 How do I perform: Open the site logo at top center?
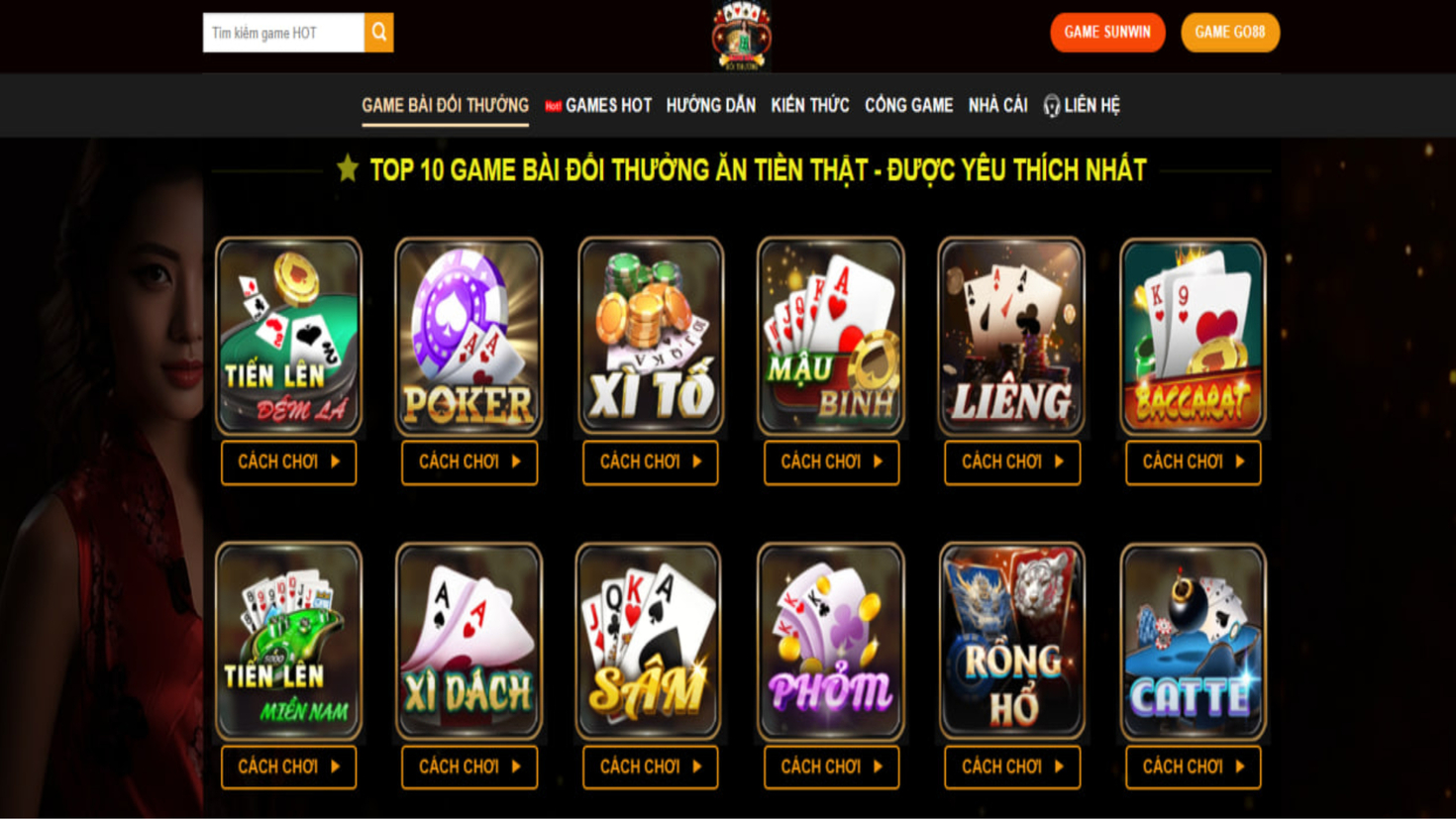coord(741,37)
